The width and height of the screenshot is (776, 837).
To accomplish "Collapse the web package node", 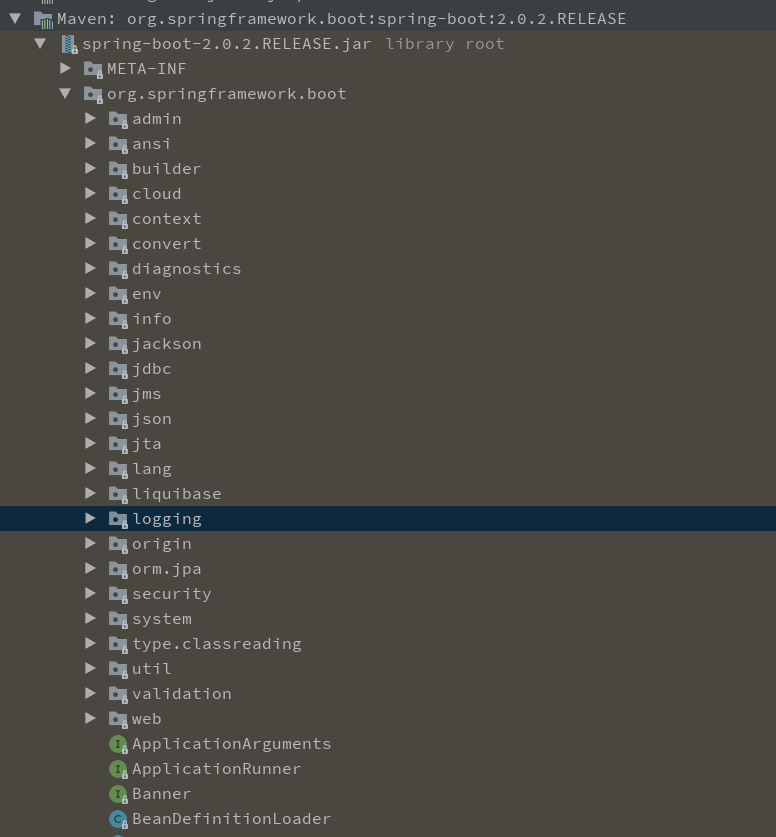I will click(x=91, y=718).
